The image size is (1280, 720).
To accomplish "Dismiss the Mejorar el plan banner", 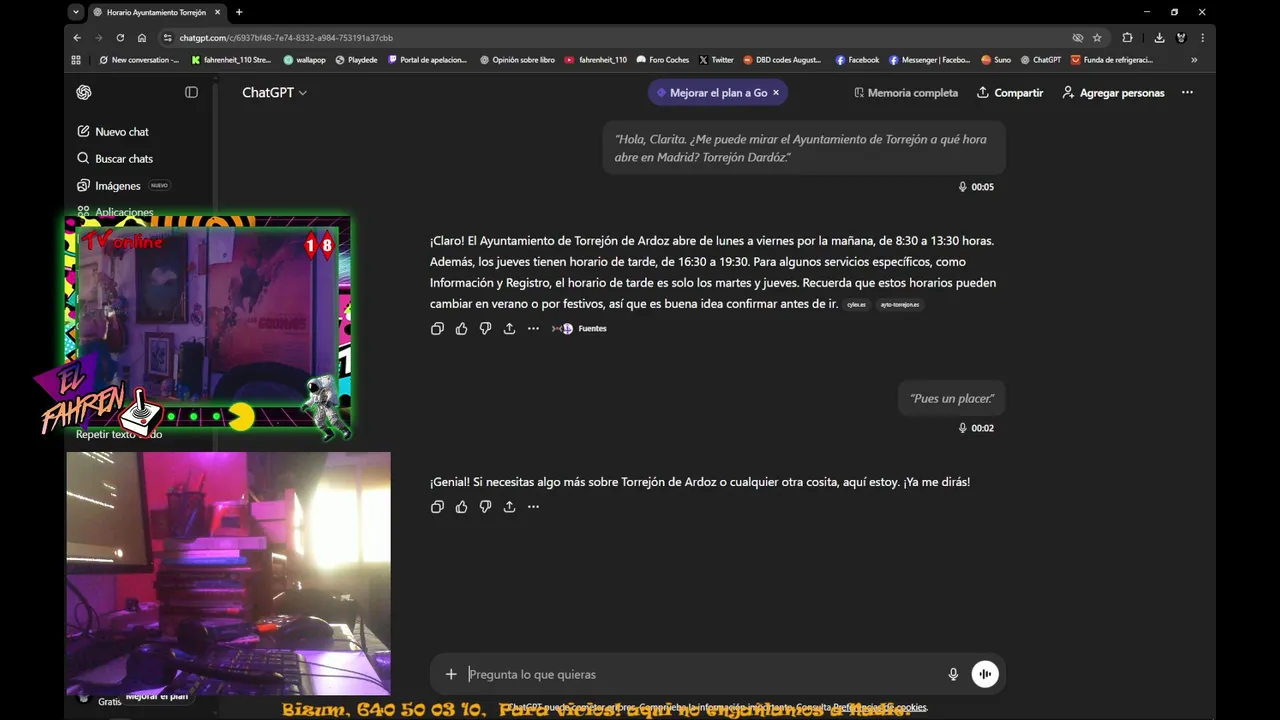I will 776,93.
